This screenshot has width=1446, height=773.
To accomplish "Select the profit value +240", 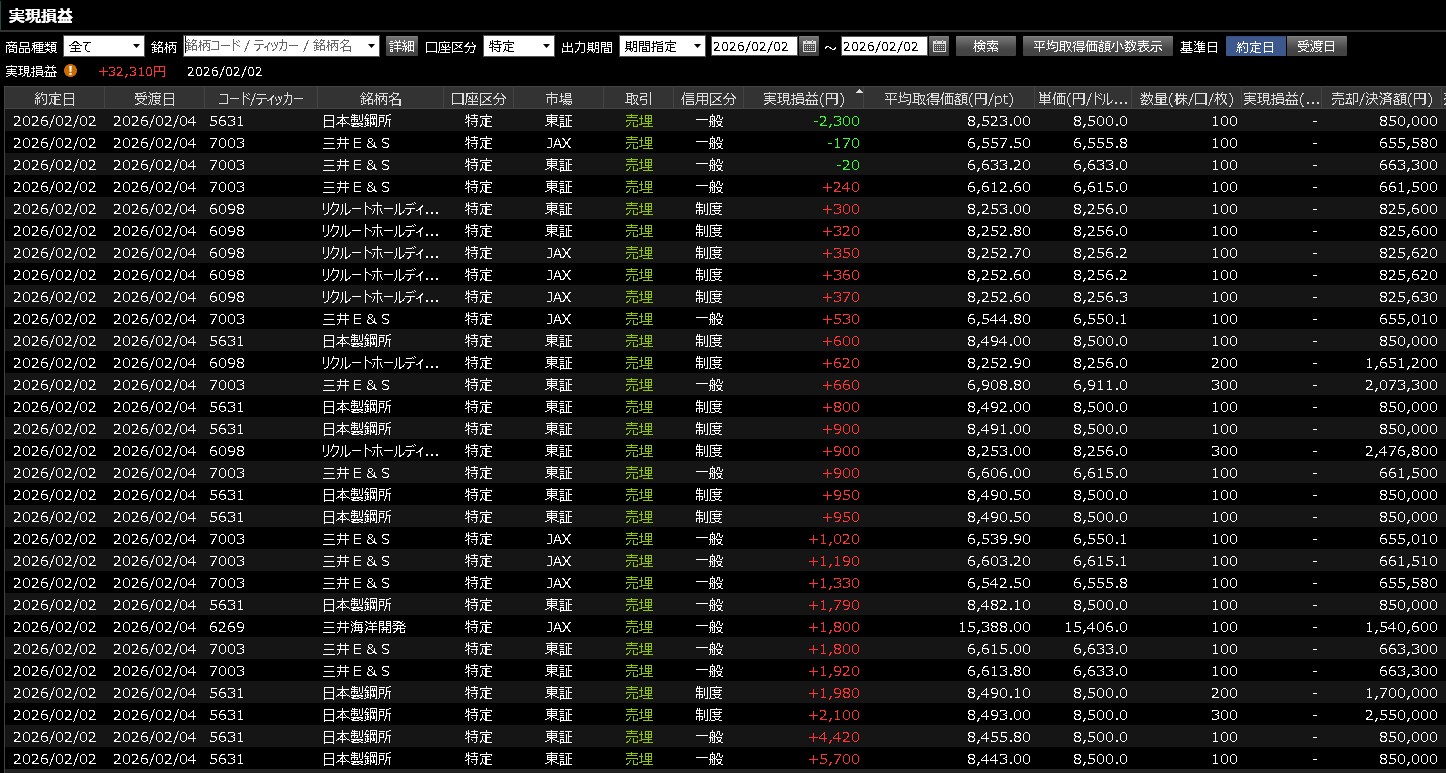I will [x=841, y=187].
